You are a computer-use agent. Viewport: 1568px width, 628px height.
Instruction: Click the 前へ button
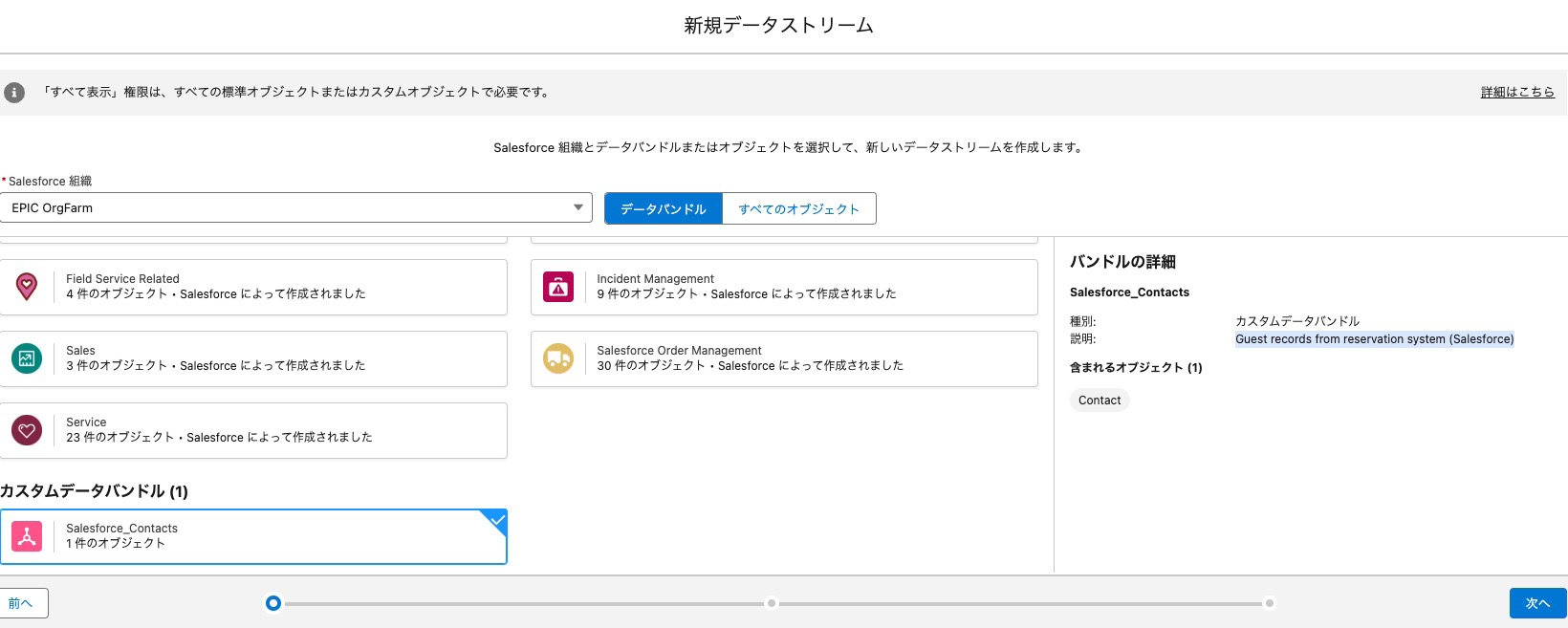pyautogui.click(x=22, y=603)
